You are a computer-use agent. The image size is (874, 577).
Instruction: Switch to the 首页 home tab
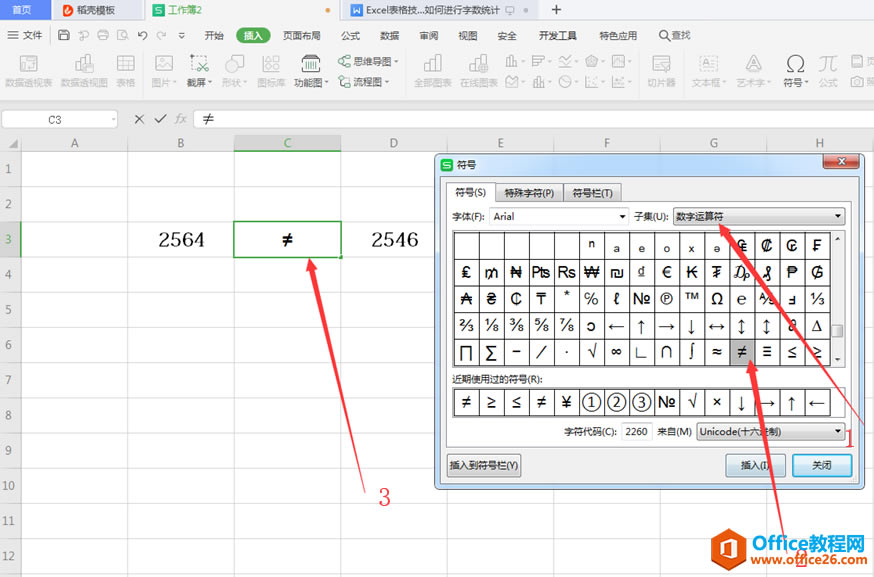(22, 10)
